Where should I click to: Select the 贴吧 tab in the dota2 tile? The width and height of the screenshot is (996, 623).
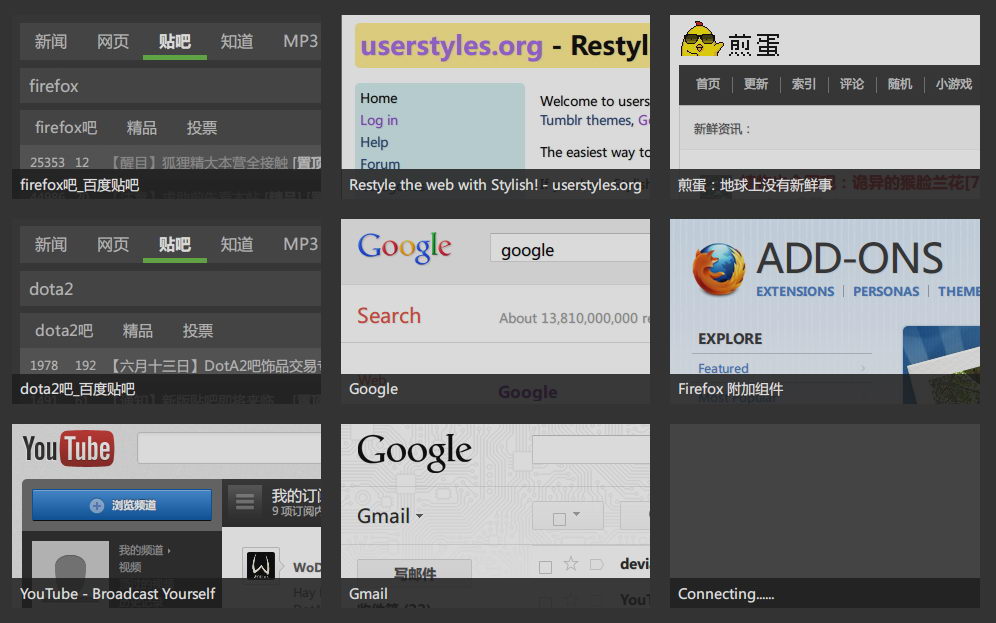pyautogui.click(x=175, y=245)
